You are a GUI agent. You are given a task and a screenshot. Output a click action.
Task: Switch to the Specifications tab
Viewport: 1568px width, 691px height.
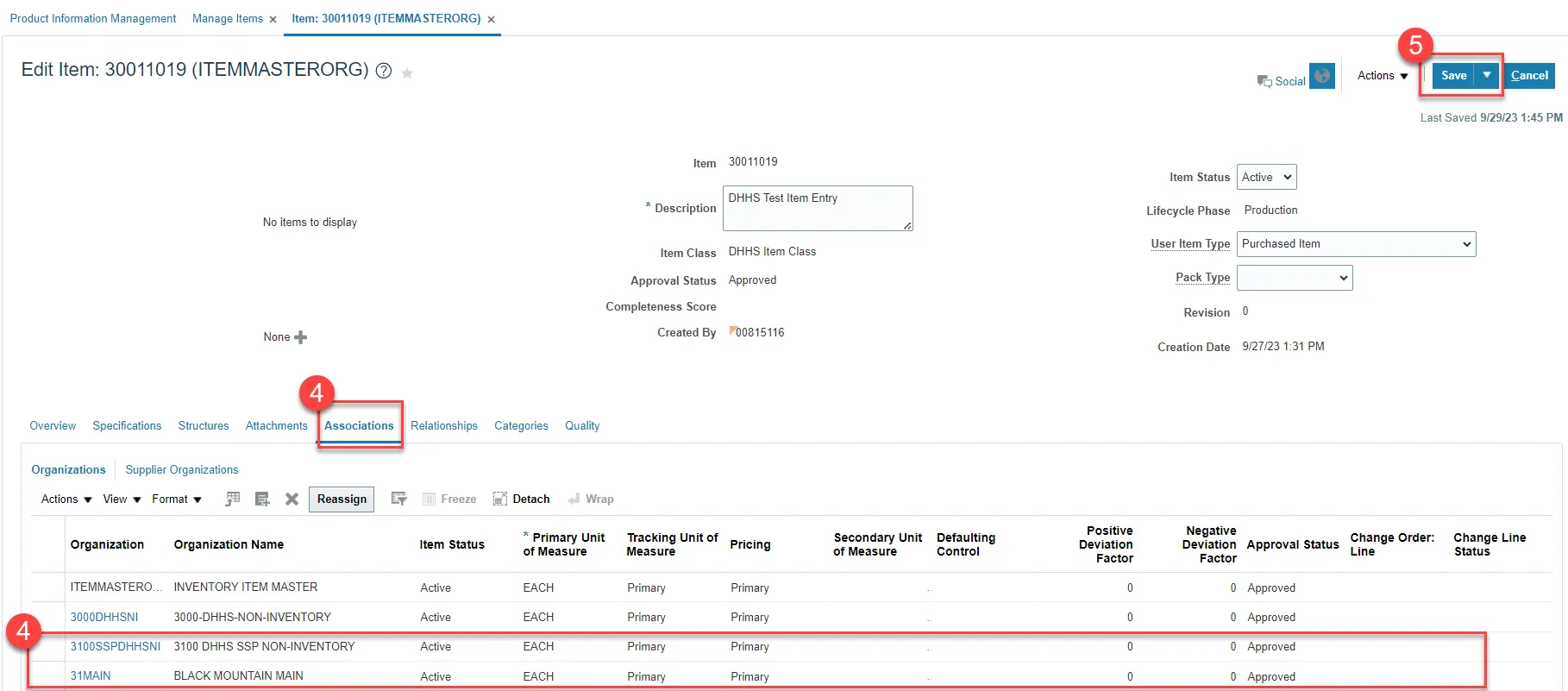[127, 426]
